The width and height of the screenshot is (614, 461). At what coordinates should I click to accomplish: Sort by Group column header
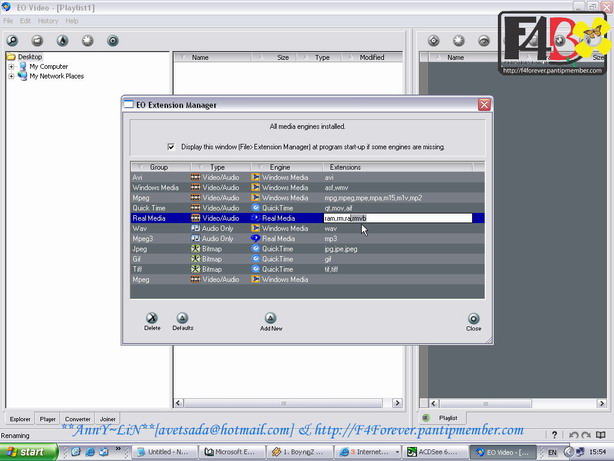point(161,167)
